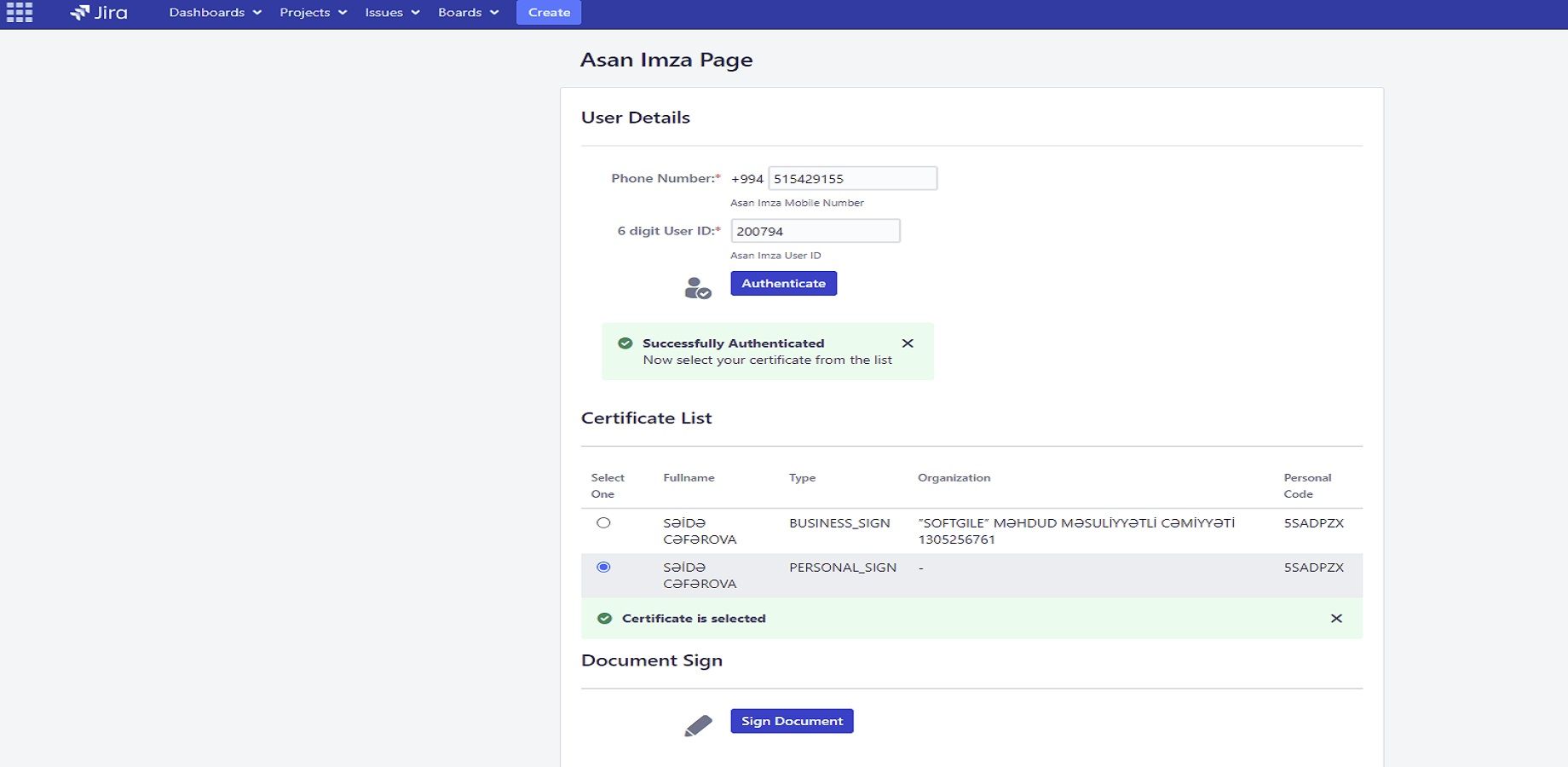Click the pencil icon beside Sign Document
The height and width of the screenshot is (767, 1568).
coord(698,725)
